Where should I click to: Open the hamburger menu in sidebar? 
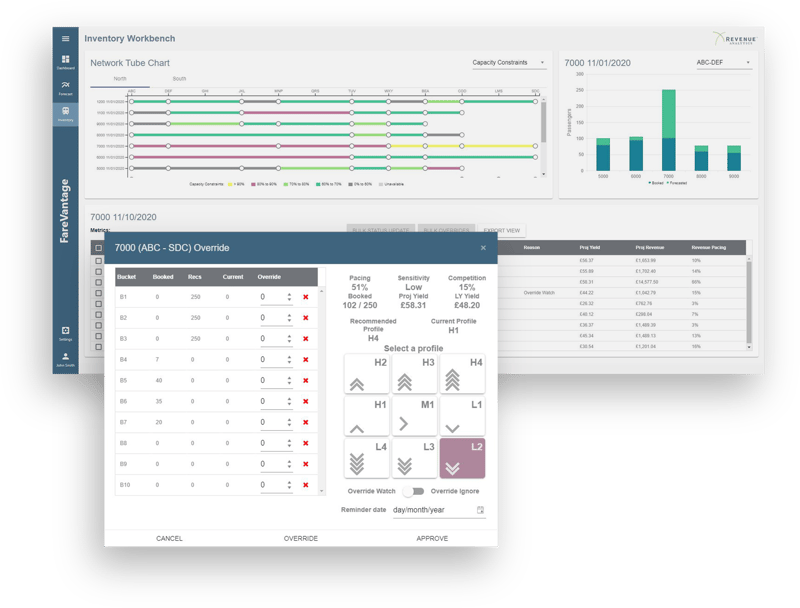click(x=65, y=38)
